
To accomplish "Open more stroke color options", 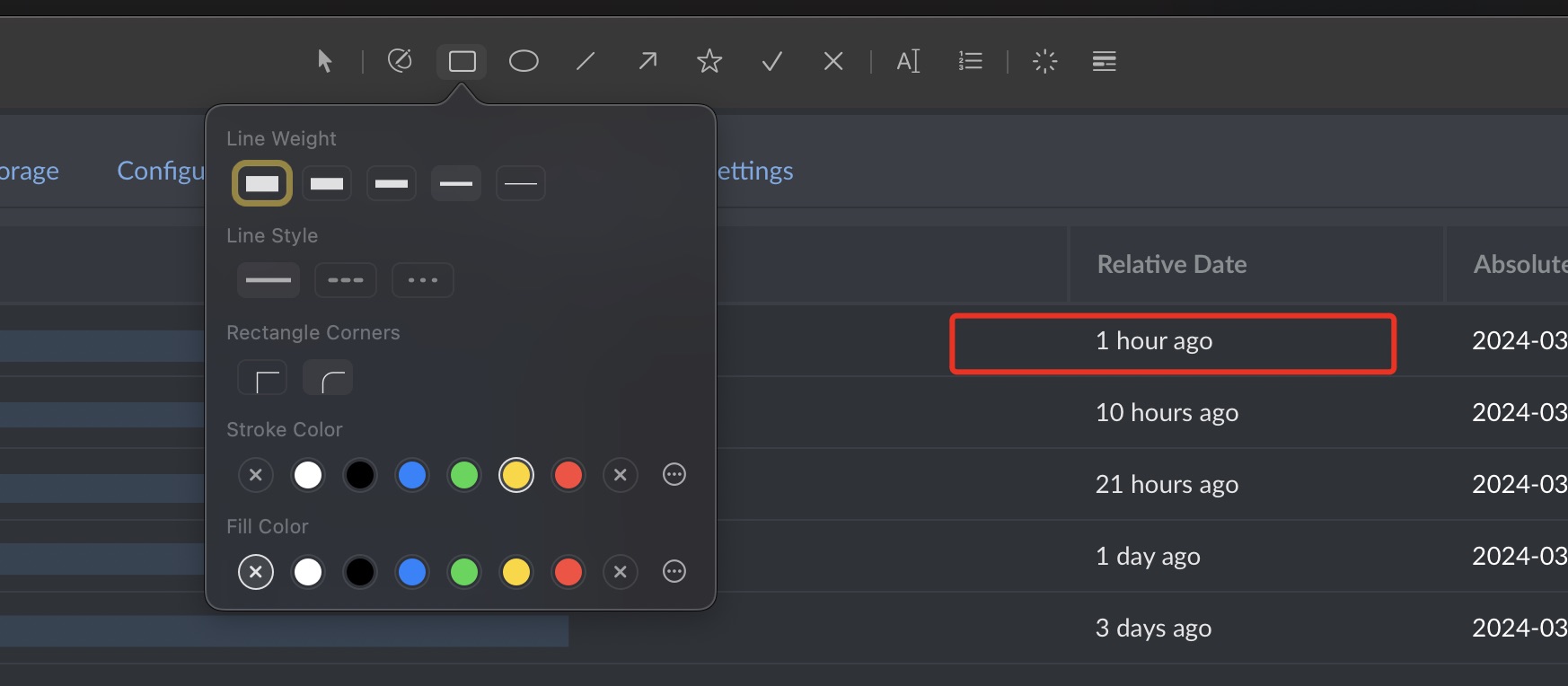I will pos(674,475).
